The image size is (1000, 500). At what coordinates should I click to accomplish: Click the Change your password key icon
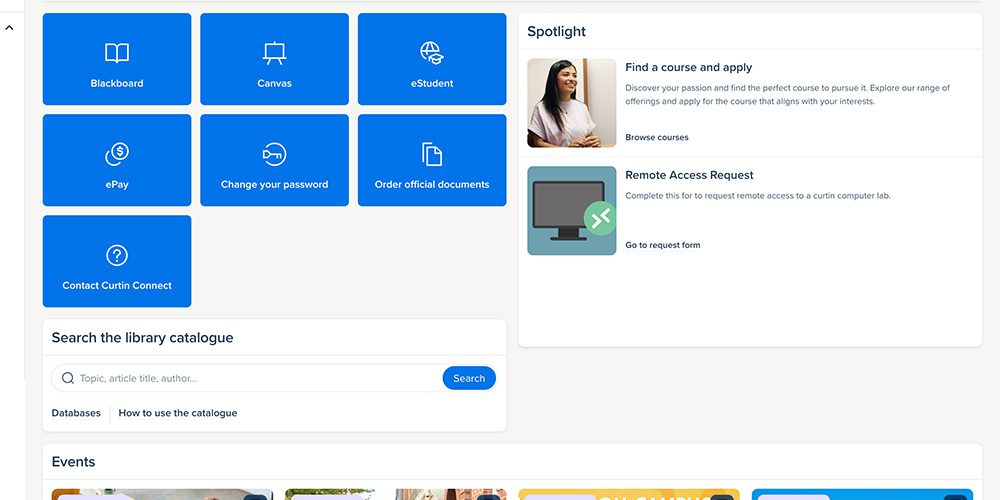(274, 154)
